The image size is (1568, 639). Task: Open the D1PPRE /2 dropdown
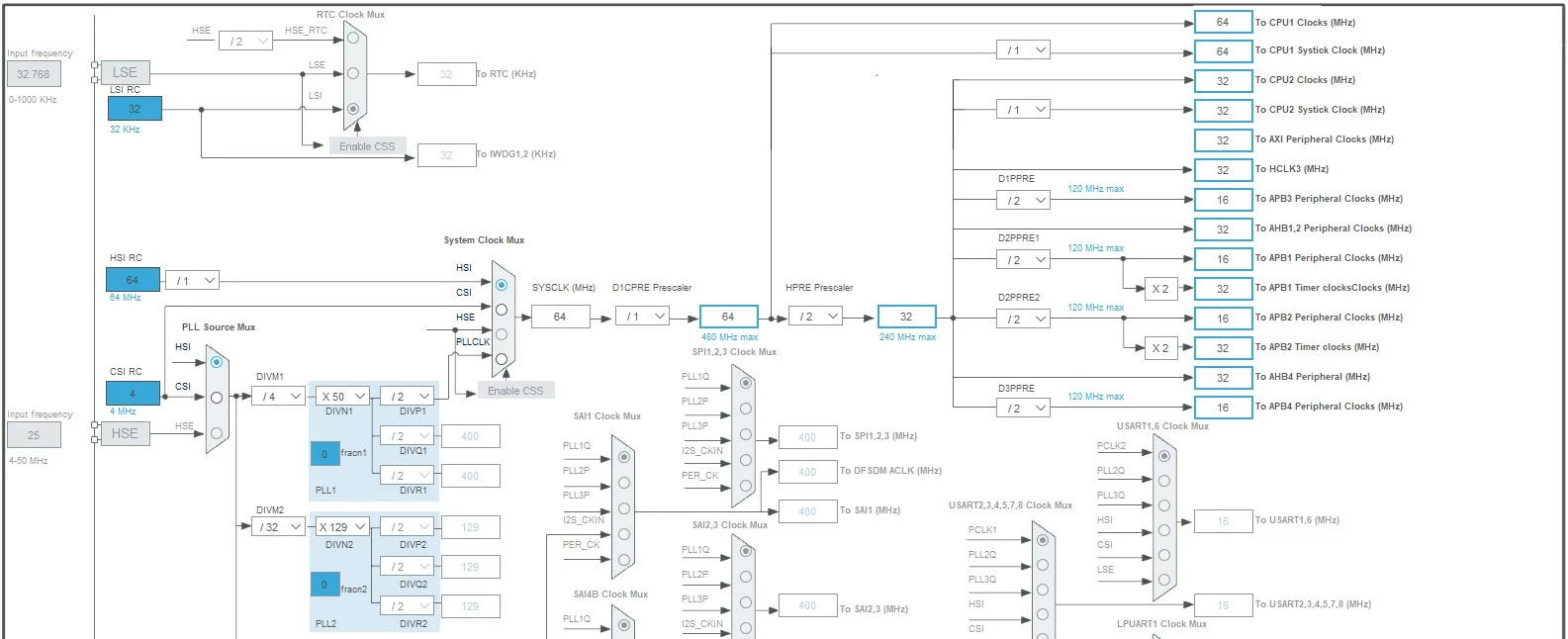pos(1023,201)
